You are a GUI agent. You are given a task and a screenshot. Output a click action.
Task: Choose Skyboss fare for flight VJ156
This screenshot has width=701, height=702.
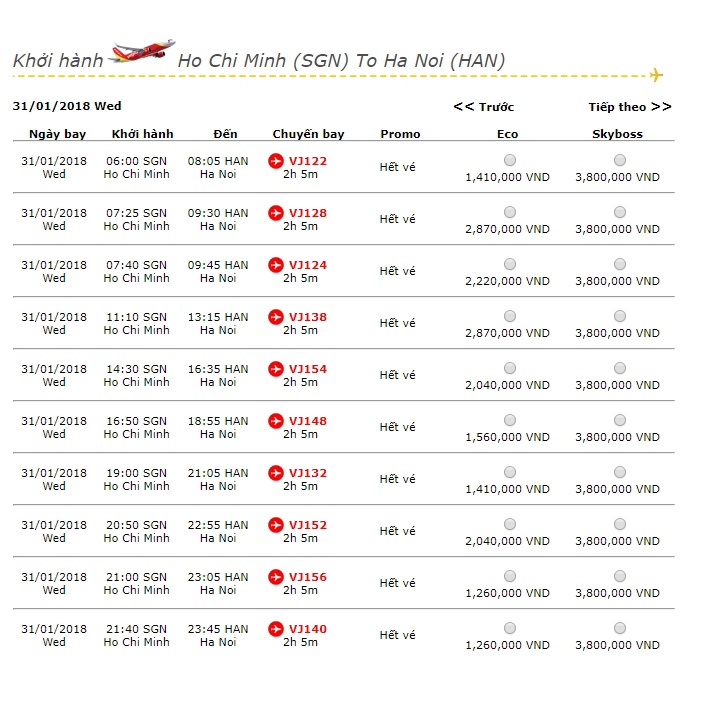(x=620, y=576)
